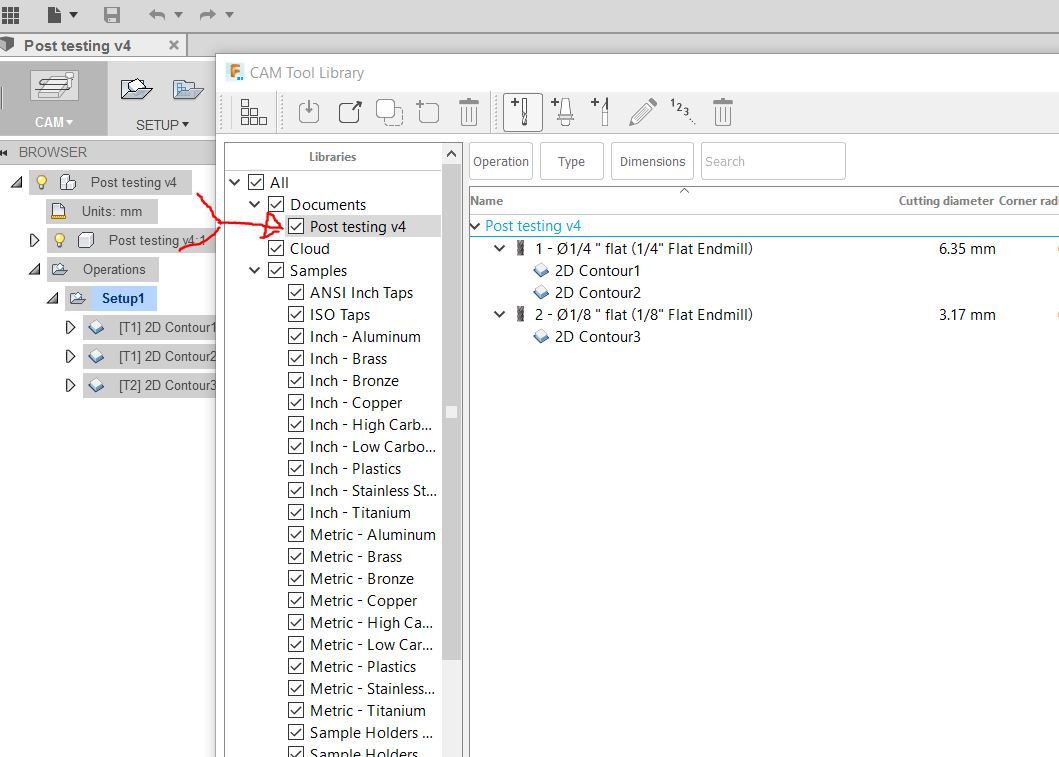Uncheck the Cloud checkbox

276,249
